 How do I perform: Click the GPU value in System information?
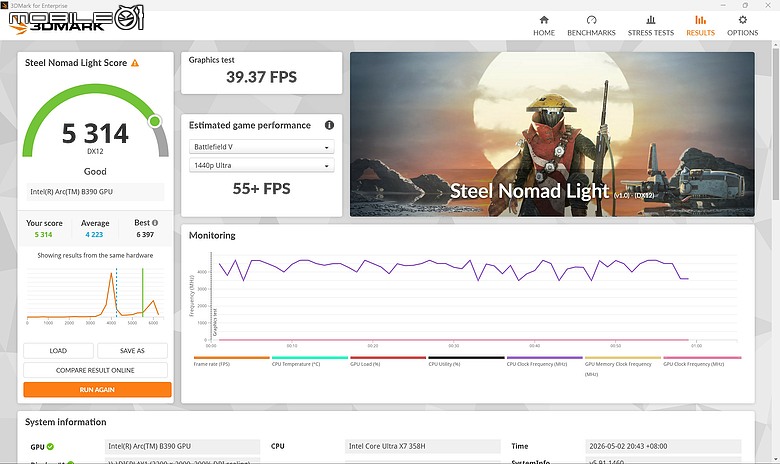tap(182, 446)
